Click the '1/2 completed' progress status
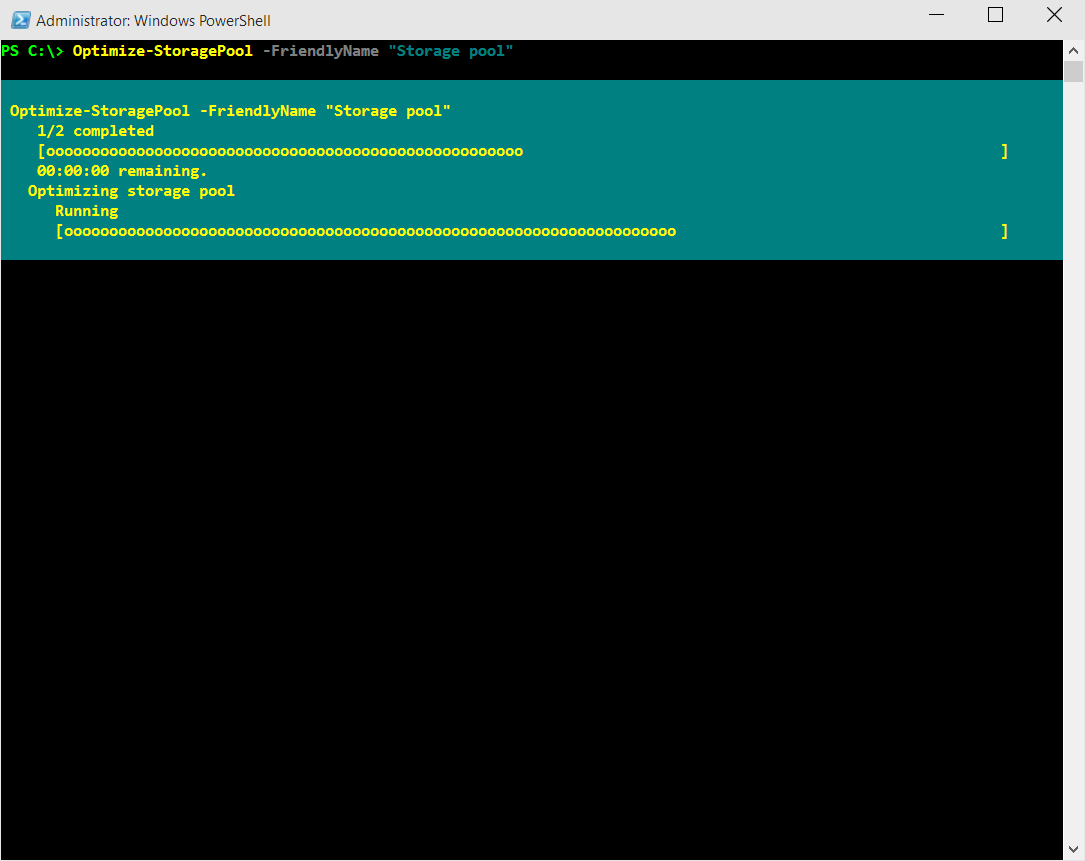The width and height of the screenshot is (1085, 861). [x=95, y=131]
